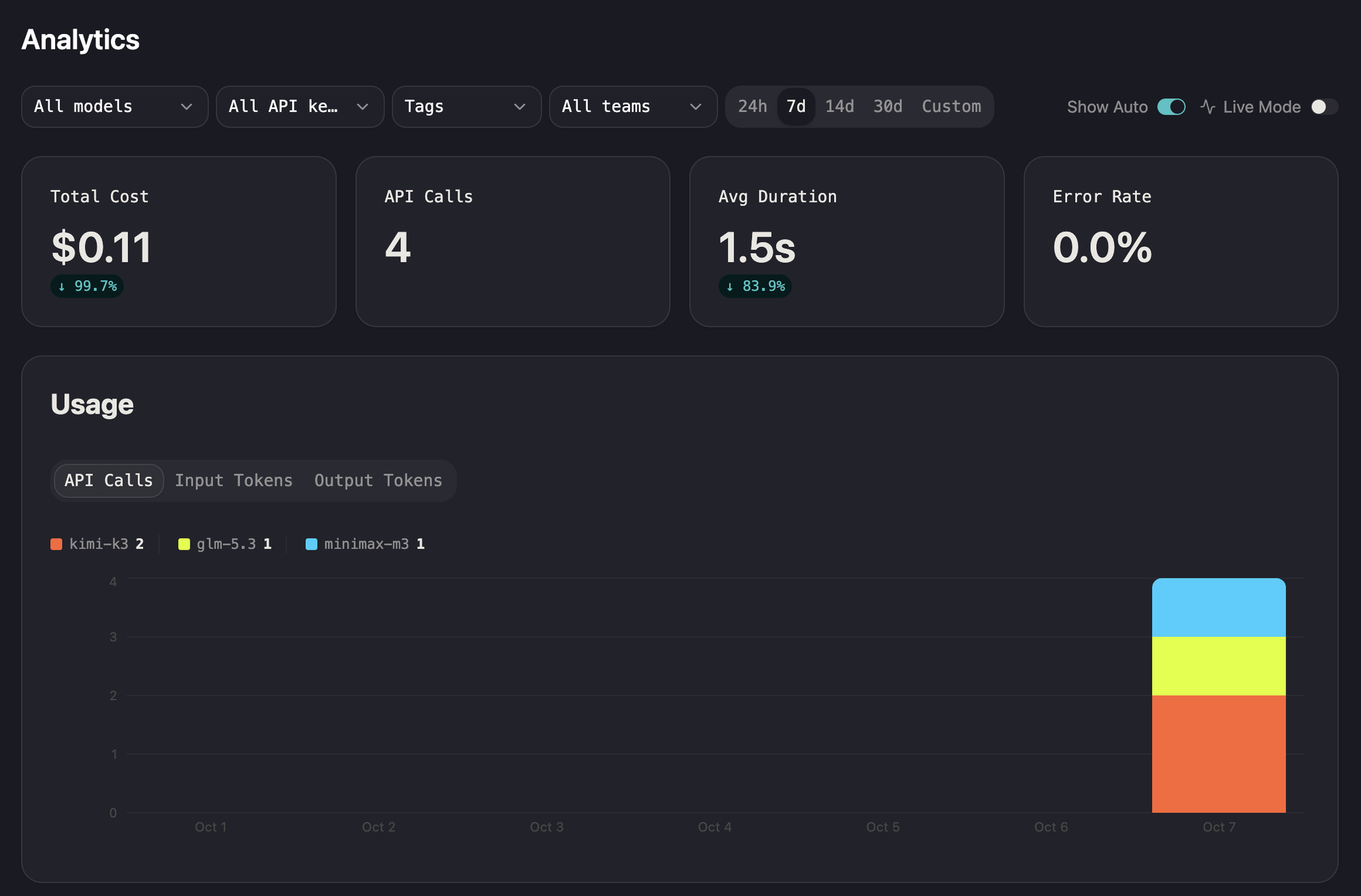Click the glm-5.3 yellow legend swatch
Image resolution: width=1361 pixels, height=896 pixels.
point(184,544)
